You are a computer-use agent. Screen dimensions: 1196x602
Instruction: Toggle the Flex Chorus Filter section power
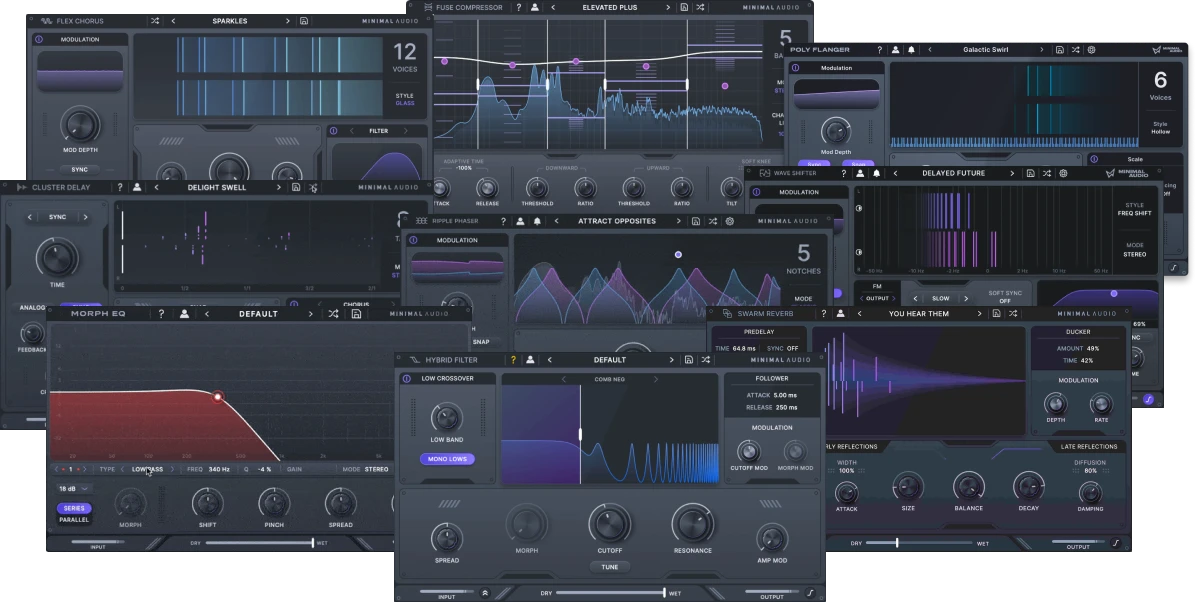[x=334, y=131]
